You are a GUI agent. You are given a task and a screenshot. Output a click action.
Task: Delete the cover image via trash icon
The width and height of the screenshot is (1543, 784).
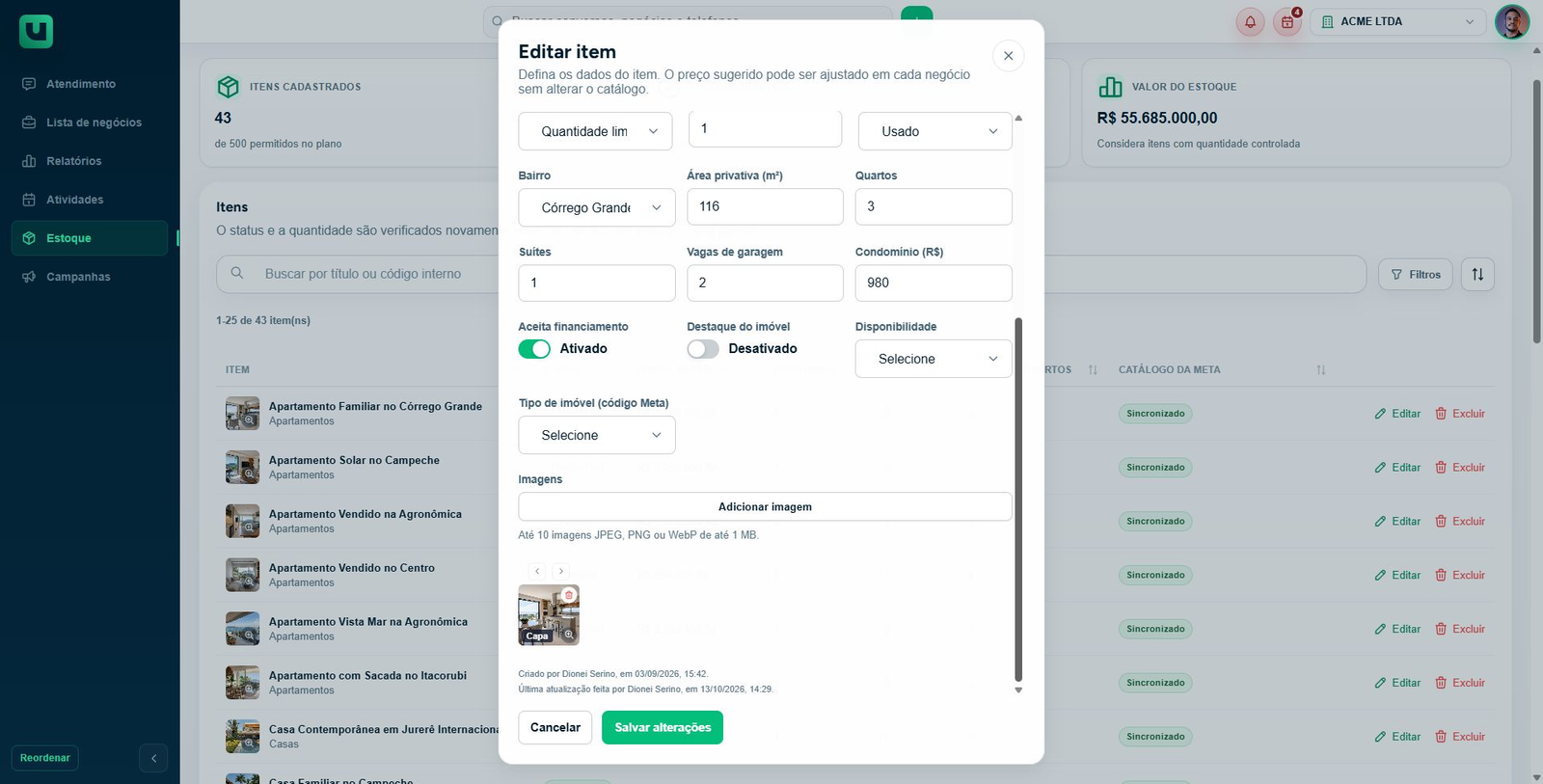[x=569, y=595]
